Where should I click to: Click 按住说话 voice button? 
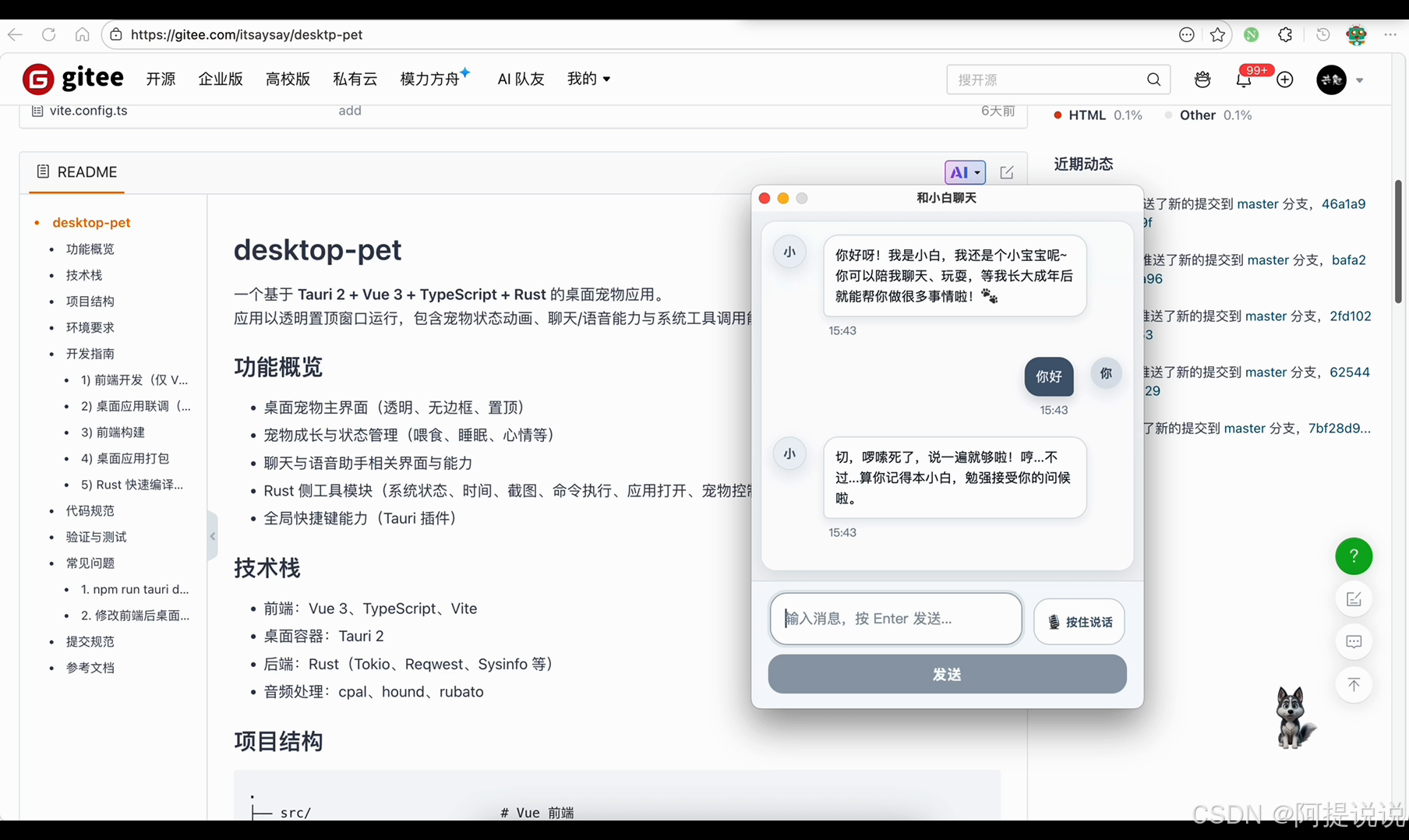pyautogui.click(x=1079, y=622)
